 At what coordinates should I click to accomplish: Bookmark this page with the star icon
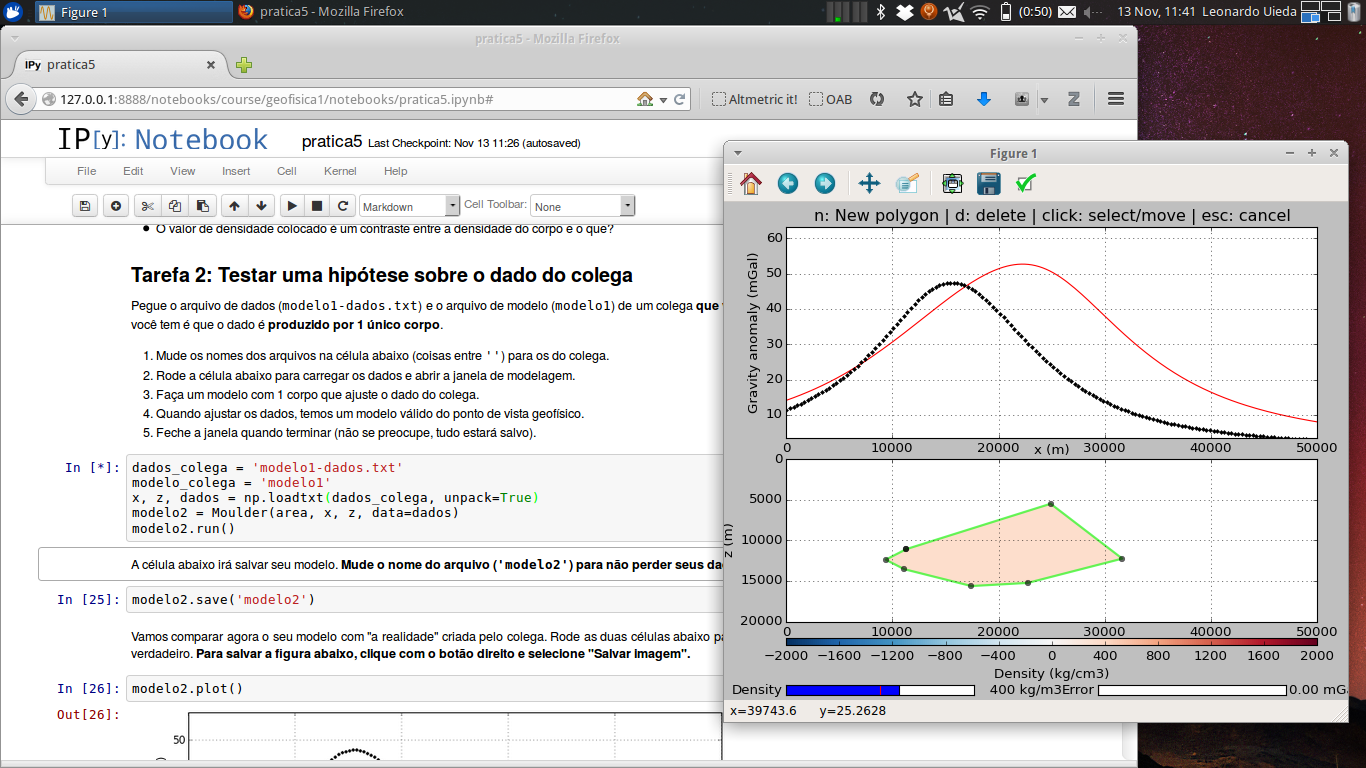914,99
